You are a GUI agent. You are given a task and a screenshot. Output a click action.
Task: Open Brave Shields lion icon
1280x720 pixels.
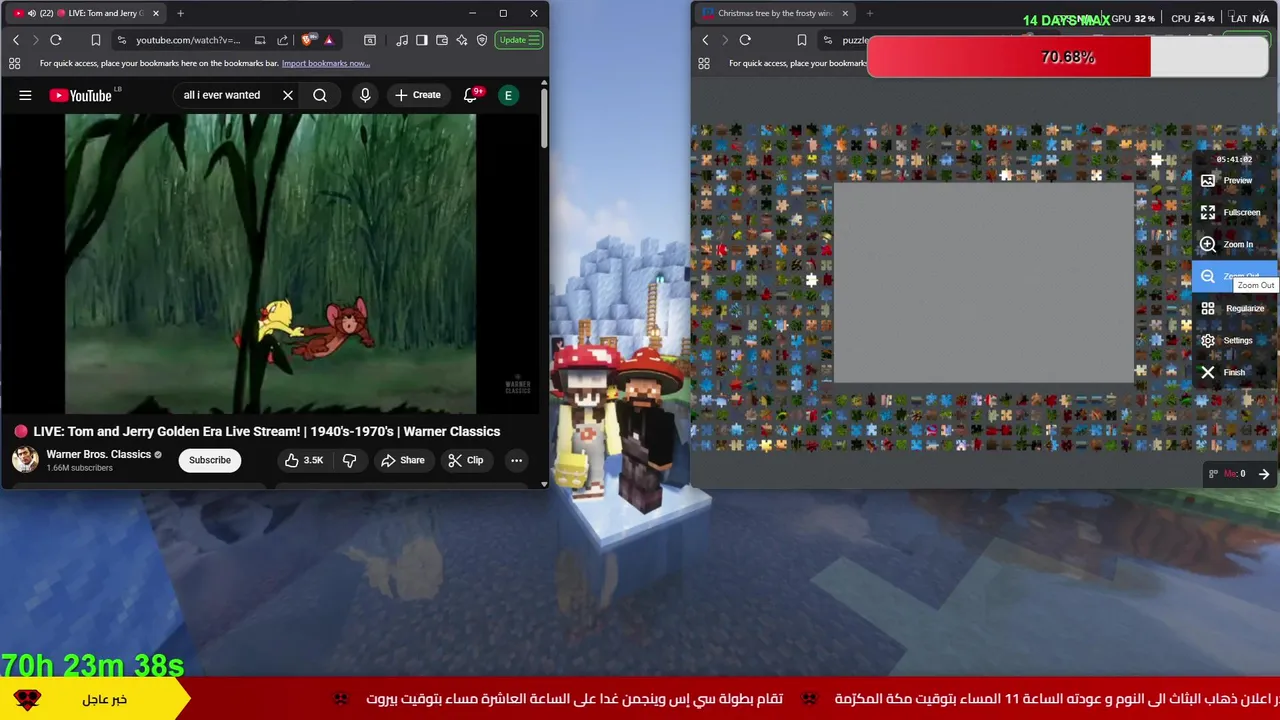click(308, 40)
